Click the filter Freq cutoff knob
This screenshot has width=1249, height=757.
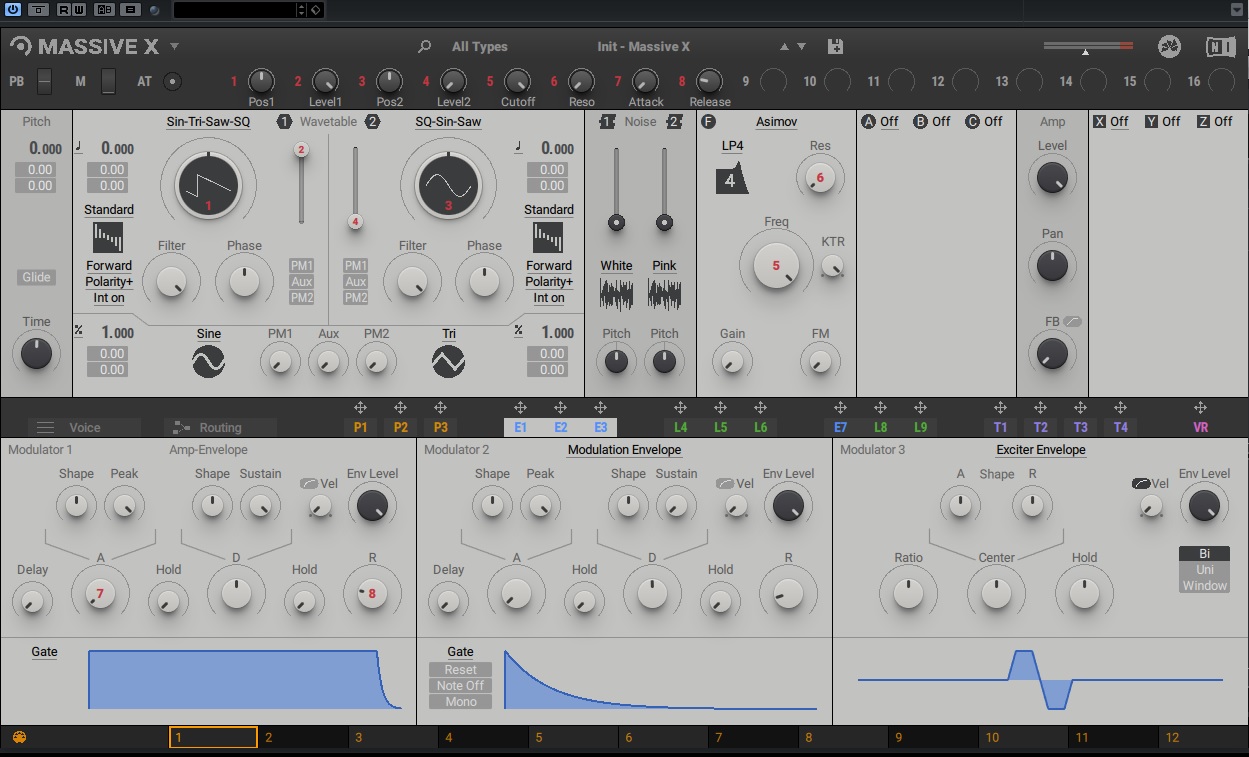pyautogui.click(x=776, y=265)
